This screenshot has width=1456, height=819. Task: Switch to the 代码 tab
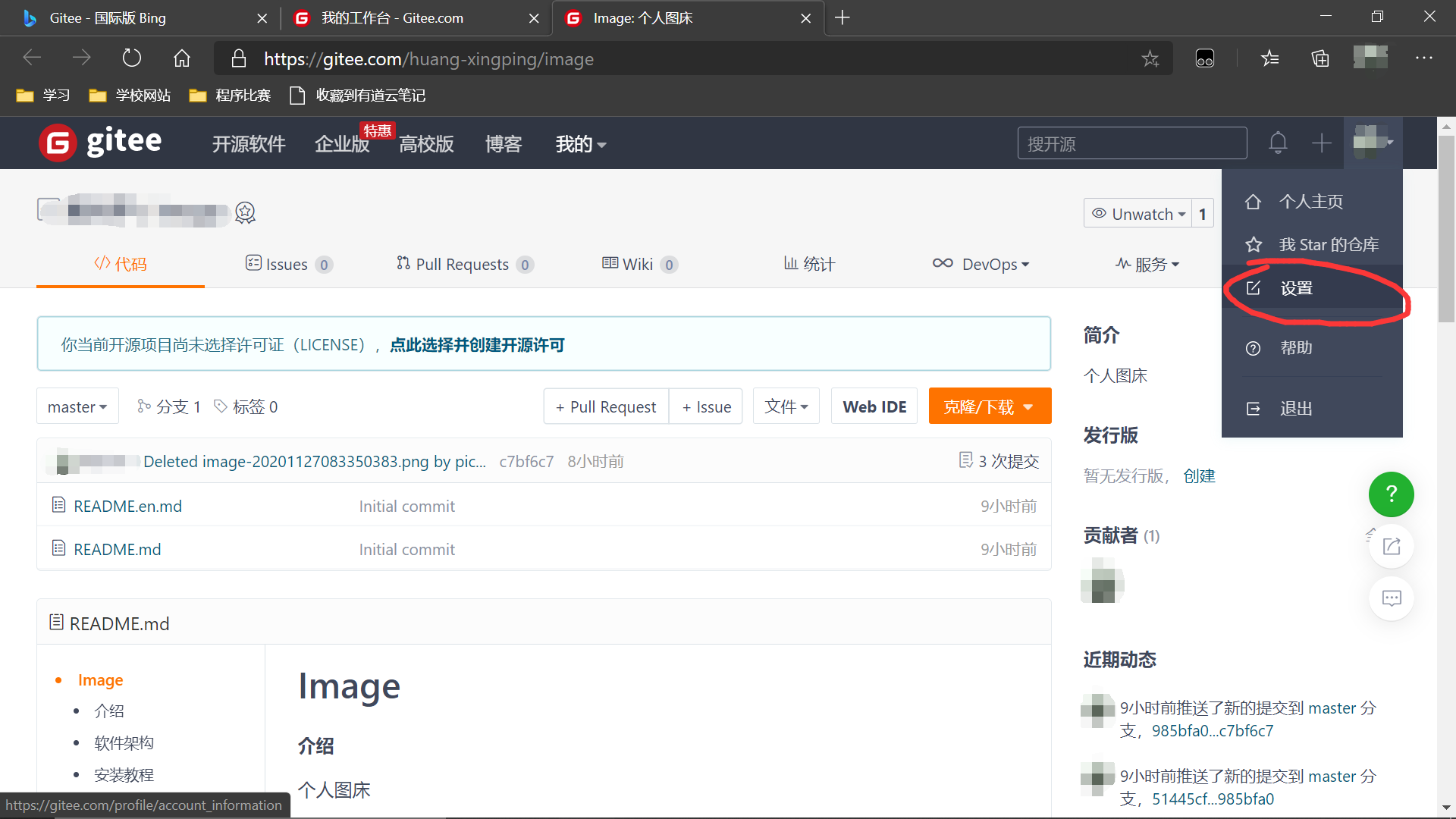(121, 264)
